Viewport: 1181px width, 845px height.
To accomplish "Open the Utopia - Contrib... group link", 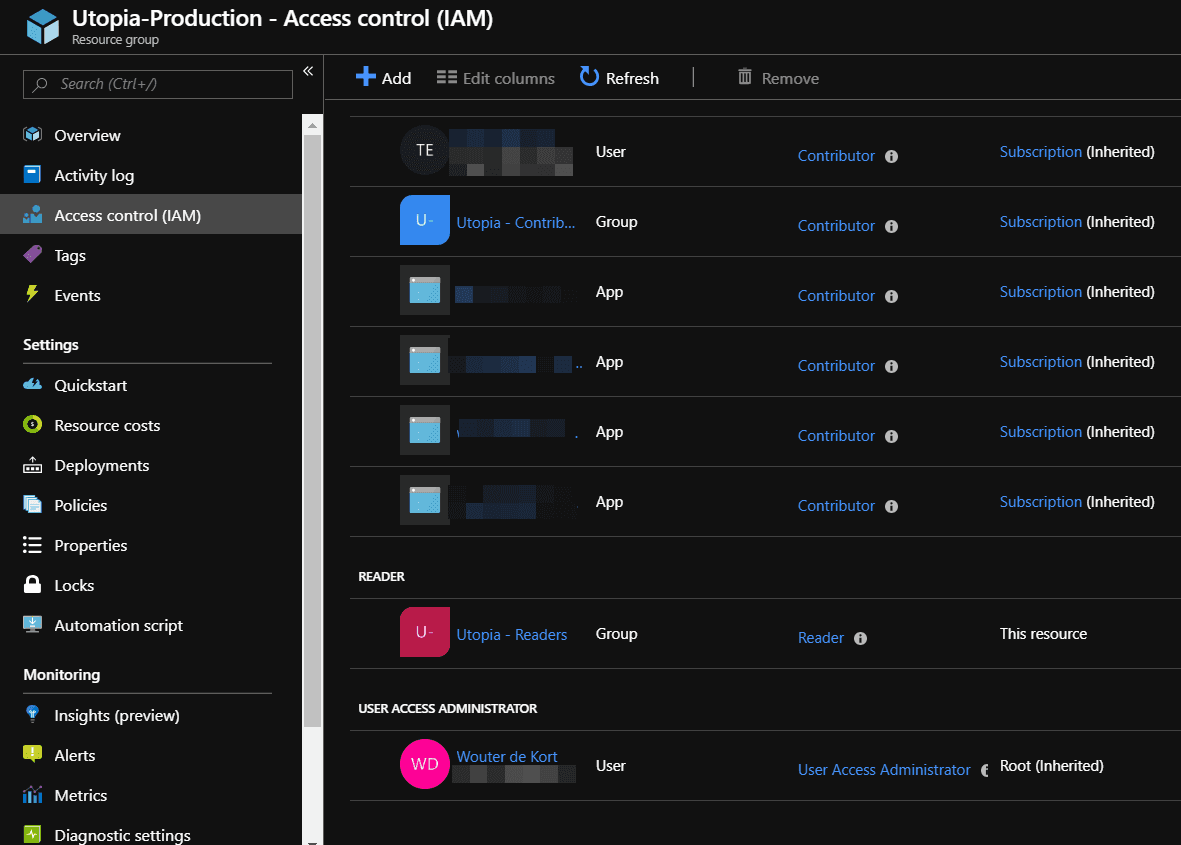I will [x=515, y=223].
